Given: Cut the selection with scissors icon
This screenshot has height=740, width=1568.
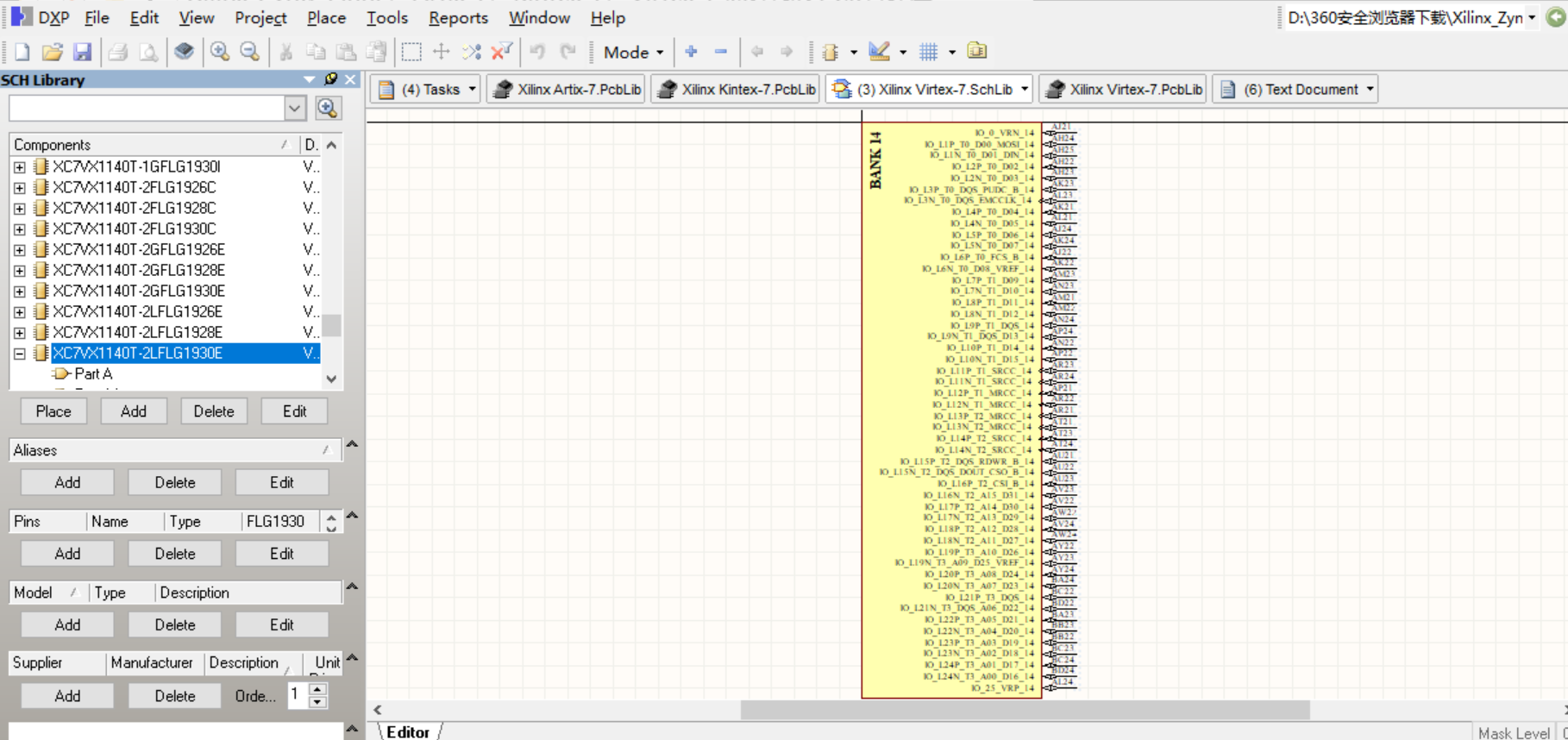Looking at the screenshot, I should 286,52.
